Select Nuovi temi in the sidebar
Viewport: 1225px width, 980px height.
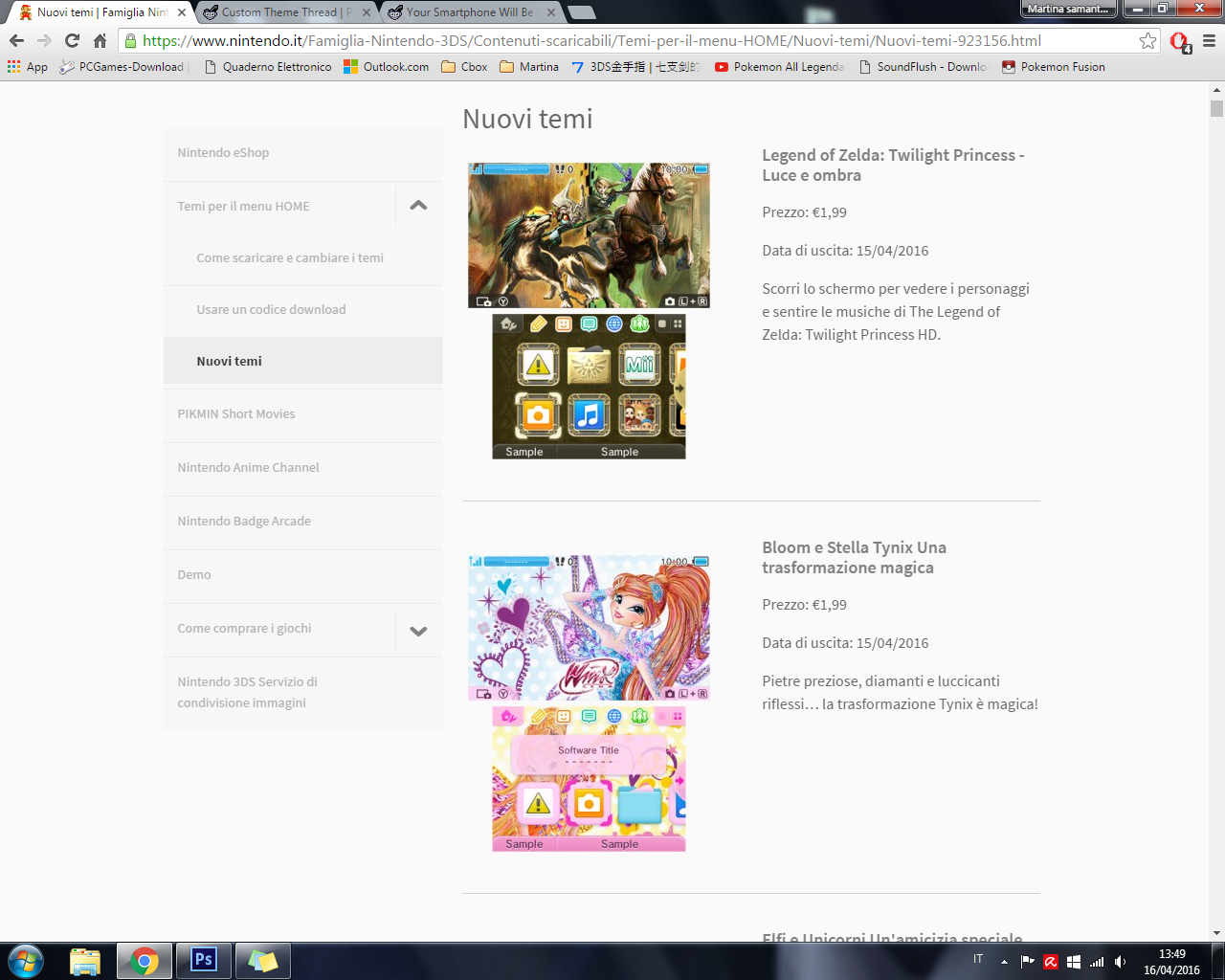pos(303,361)
